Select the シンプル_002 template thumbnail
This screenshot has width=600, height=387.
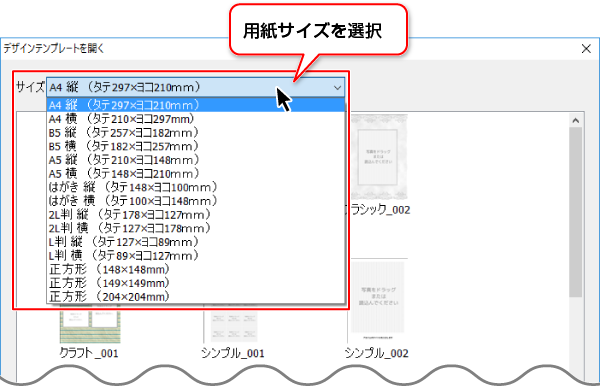tap(378, 299)
